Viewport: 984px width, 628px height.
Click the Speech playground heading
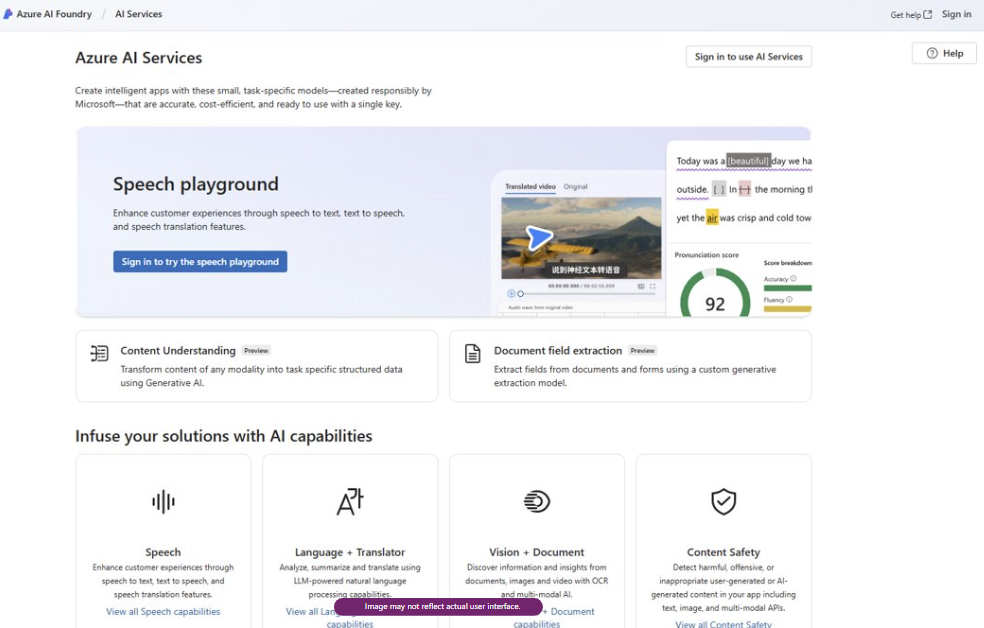[x=196, y=184]
